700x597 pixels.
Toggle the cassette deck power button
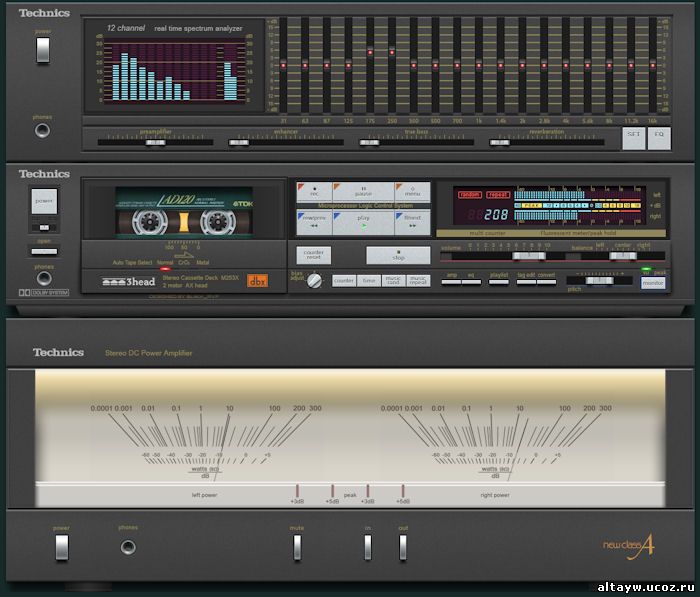44,201
